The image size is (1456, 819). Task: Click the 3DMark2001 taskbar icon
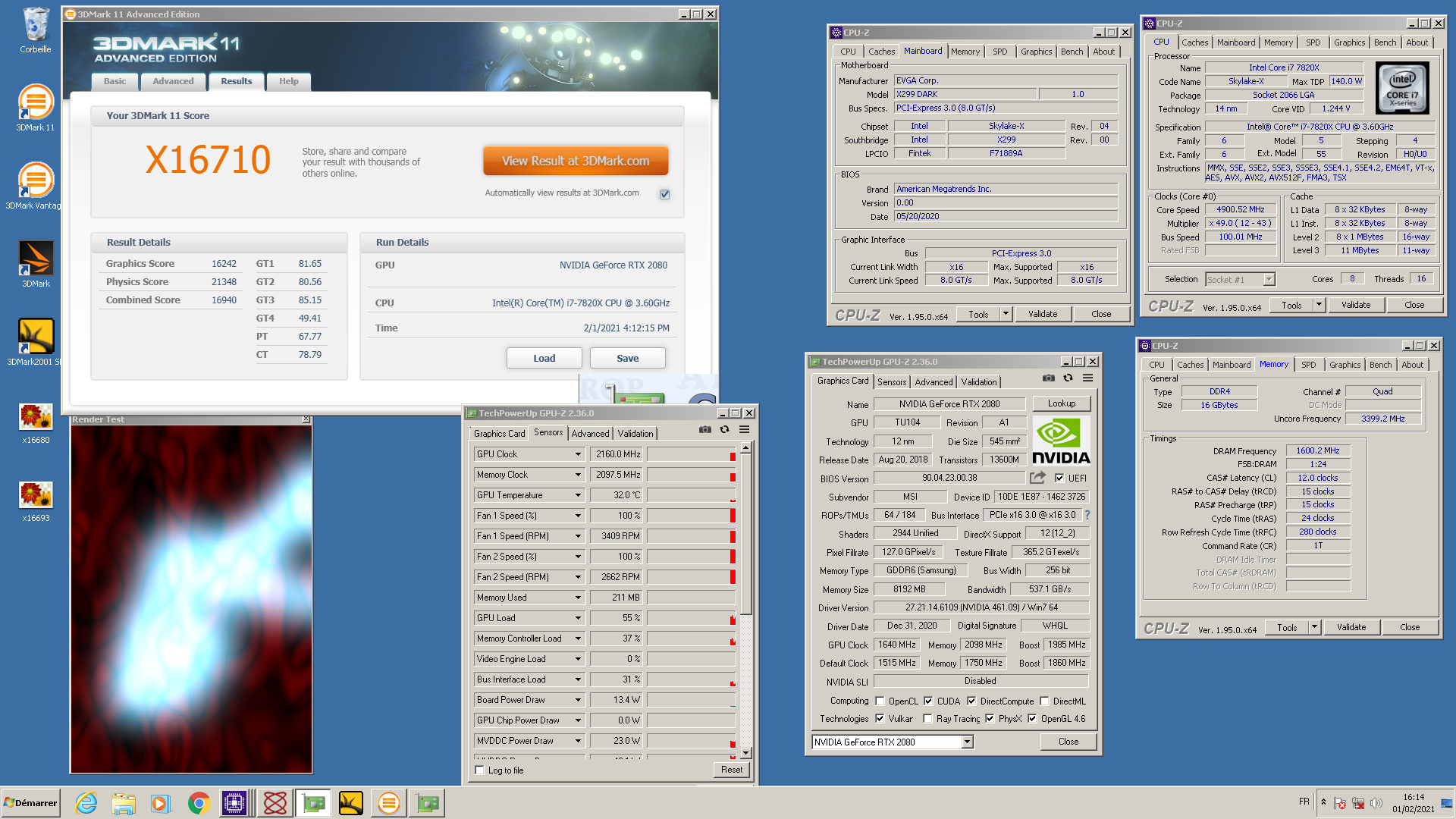click(x=350, y=803)
